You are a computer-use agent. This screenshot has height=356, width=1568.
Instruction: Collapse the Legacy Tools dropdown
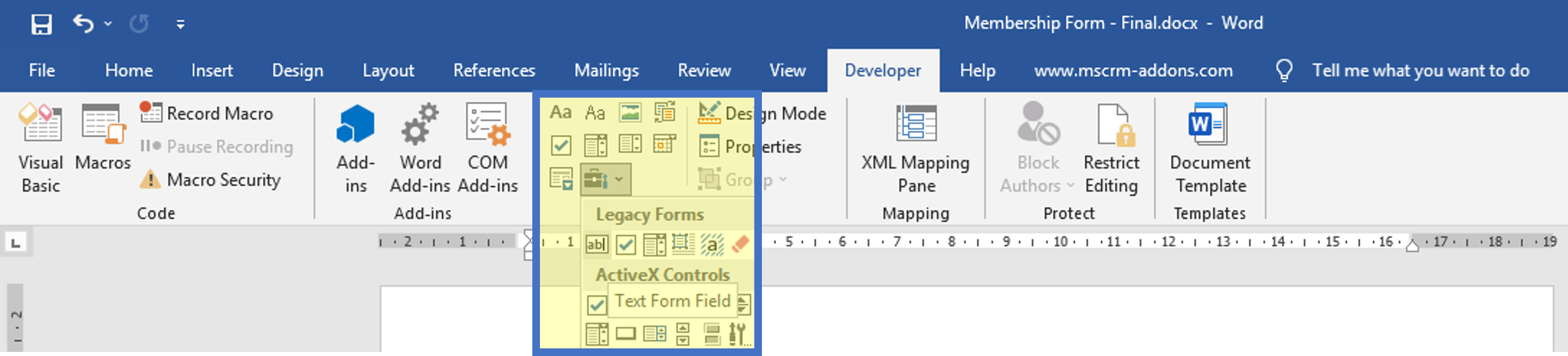click(x=604, y=180)
